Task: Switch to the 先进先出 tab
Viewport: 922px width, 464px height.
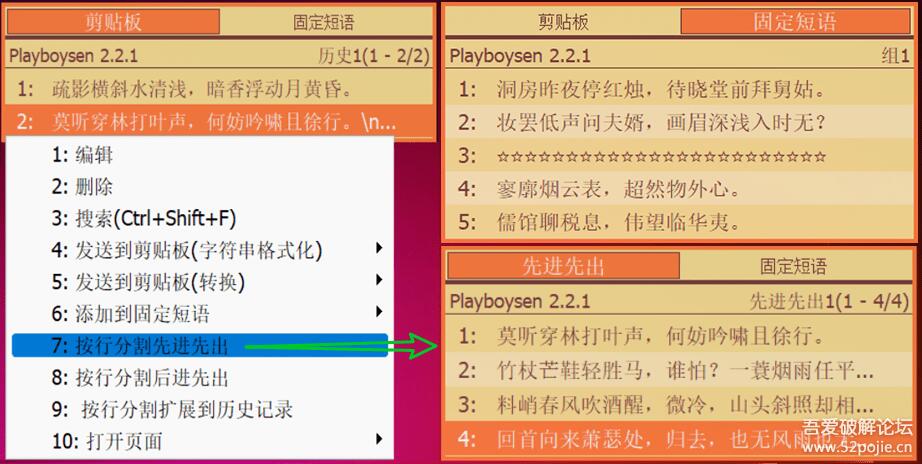Action: (x=563, y=267)
